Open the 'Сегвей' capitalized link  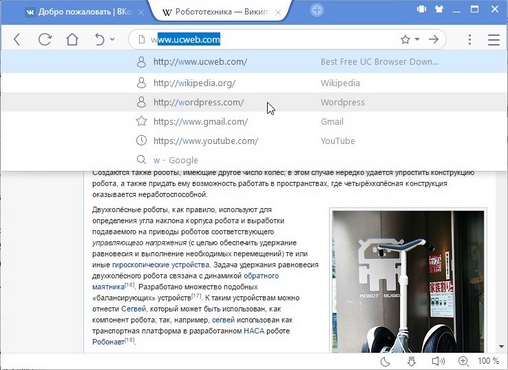point(133,309)
